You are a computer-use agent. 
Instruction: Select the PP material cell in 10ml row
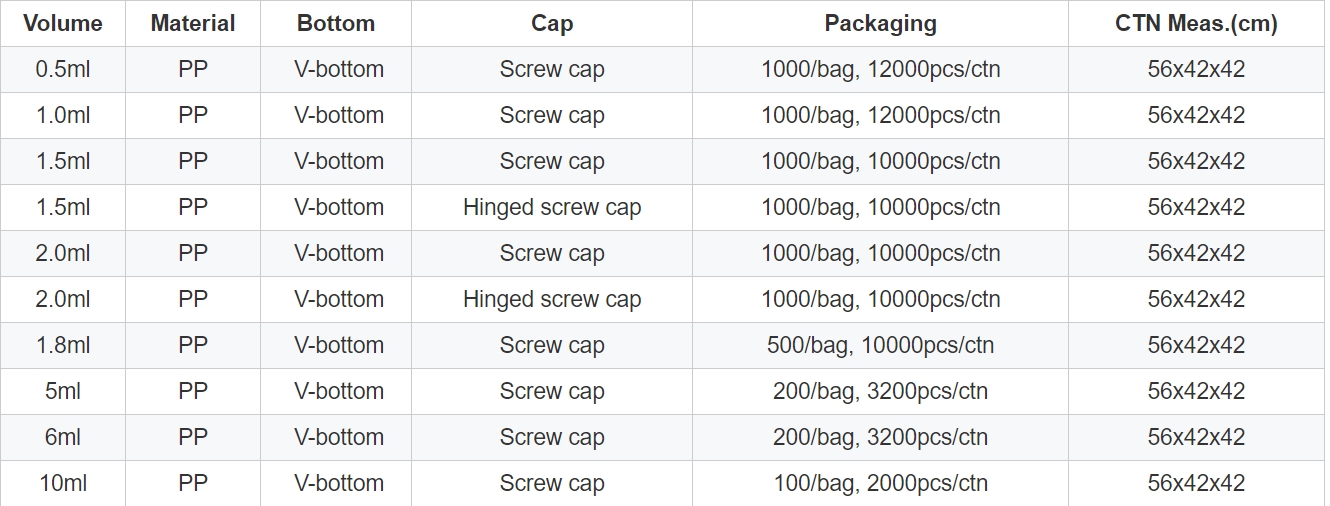click(x=193, y=484)
